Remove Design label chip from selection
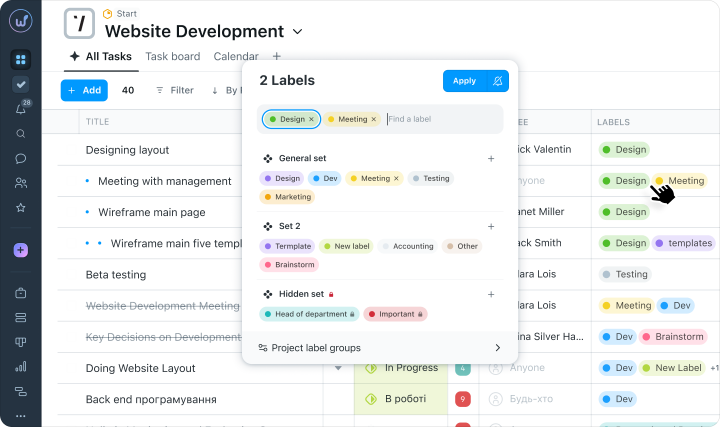Image resolution: width=720 pixels, height=427 pixels. (x=311, y=119)
